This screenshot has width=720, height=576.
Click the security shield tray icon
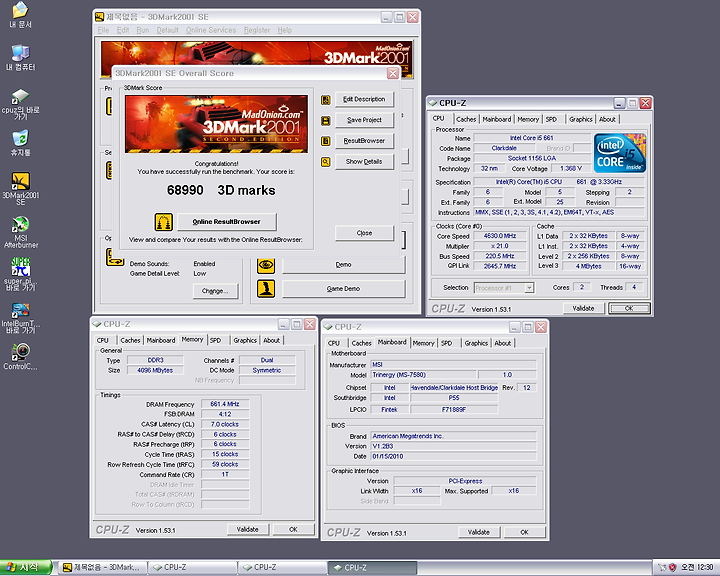tap(672, 567)
